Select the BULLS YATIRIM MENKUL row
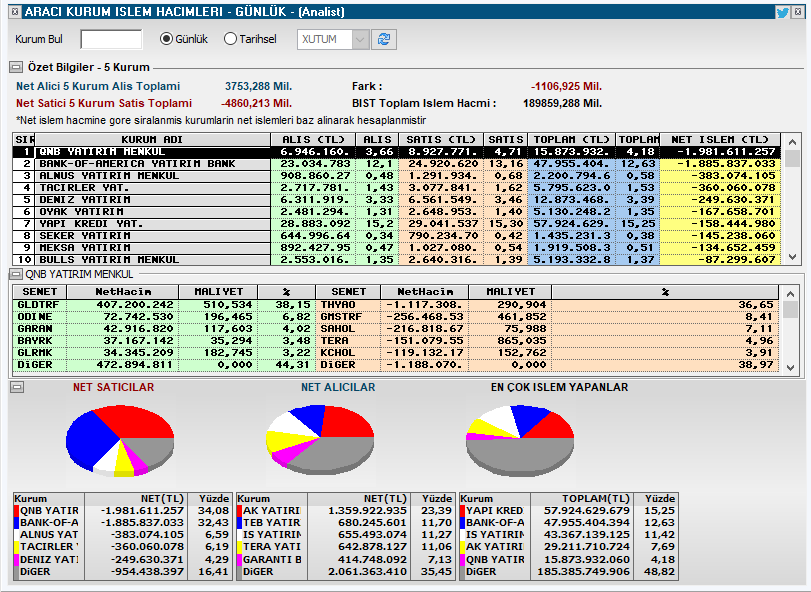811x592 pixels. pyautogui.click(x=397, y=260)
